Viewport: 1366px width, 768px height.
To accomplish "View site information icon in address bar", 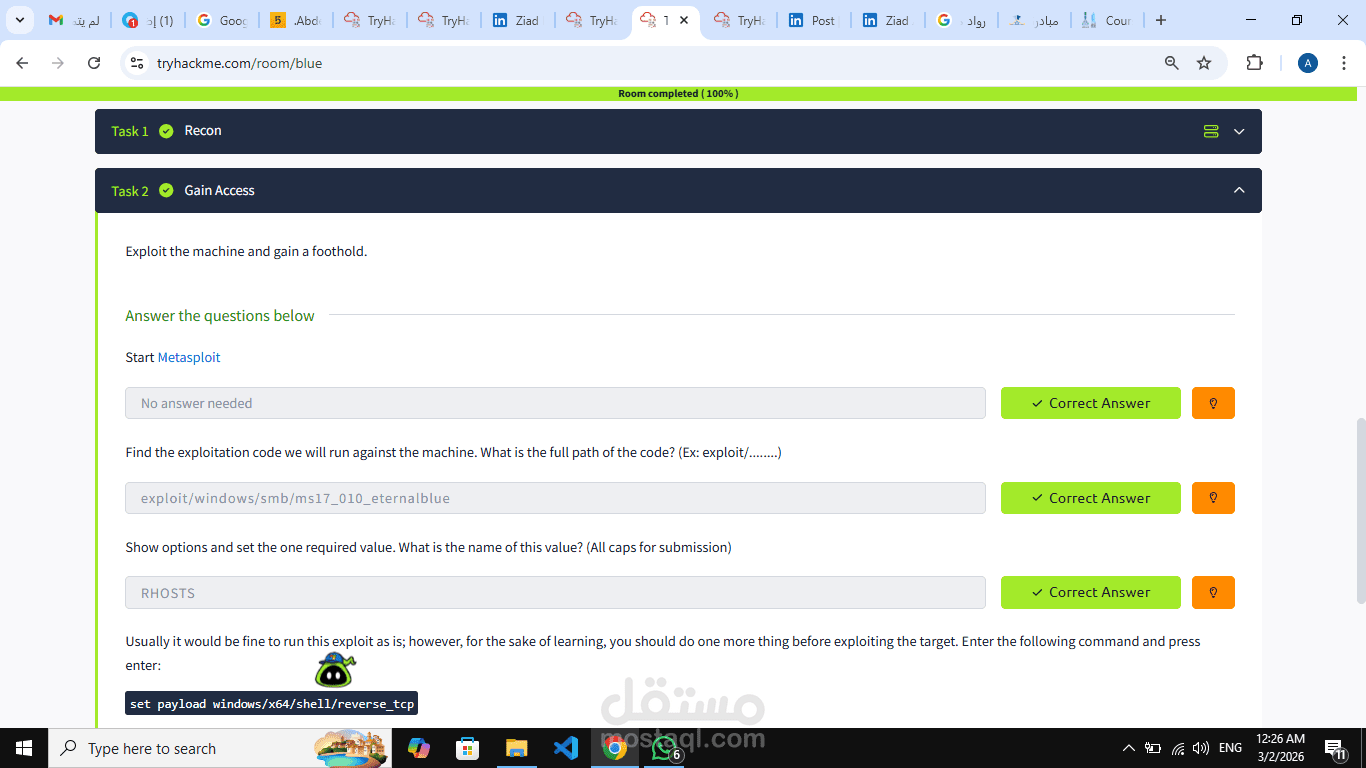I will [x=138, y=63].
